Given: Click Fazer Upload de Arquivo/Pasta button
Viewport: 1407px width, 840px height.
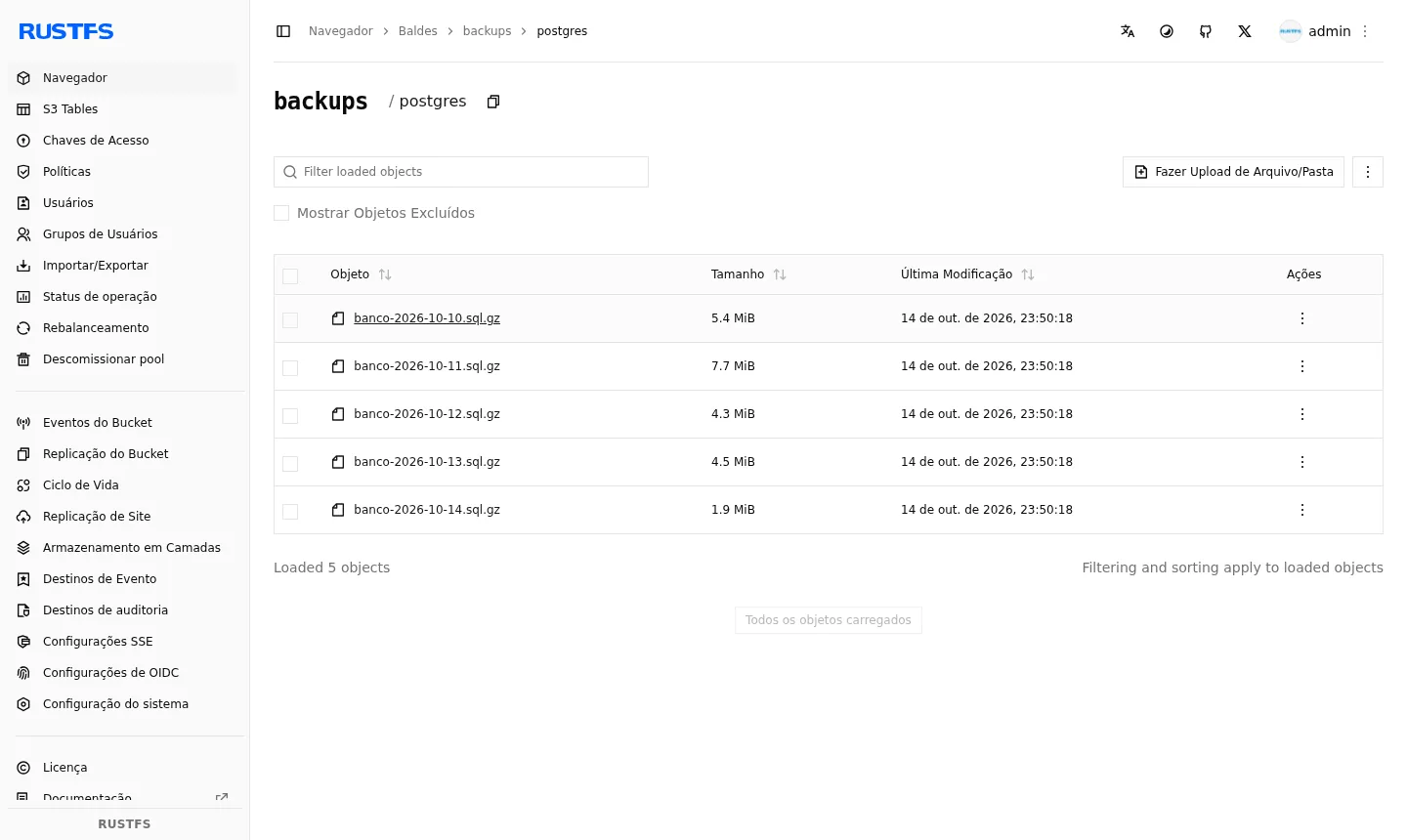Looking at the screenshot, I should 1233,172.
